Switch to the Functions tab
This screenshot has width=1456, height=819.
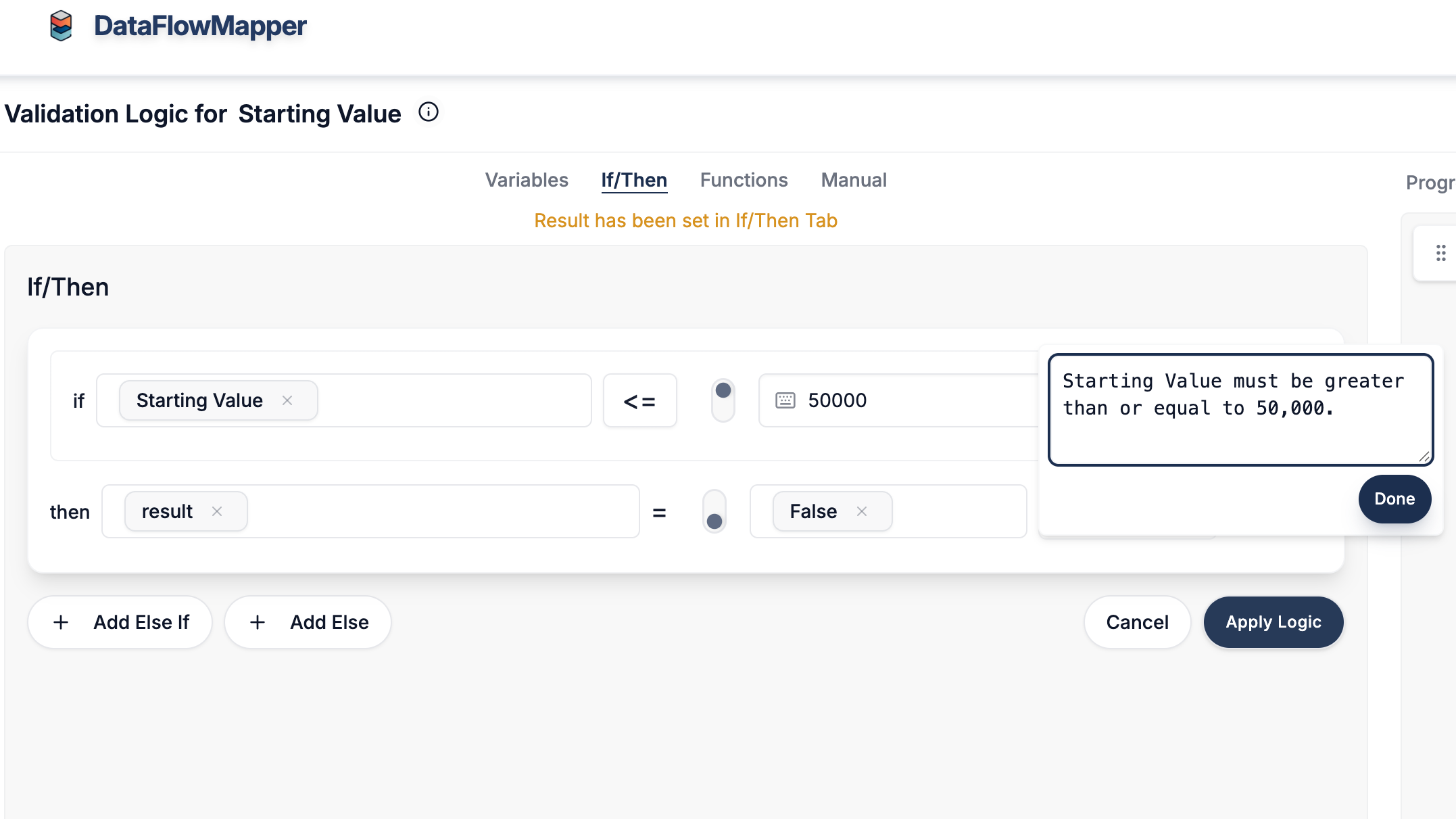(x=744, y=180)
